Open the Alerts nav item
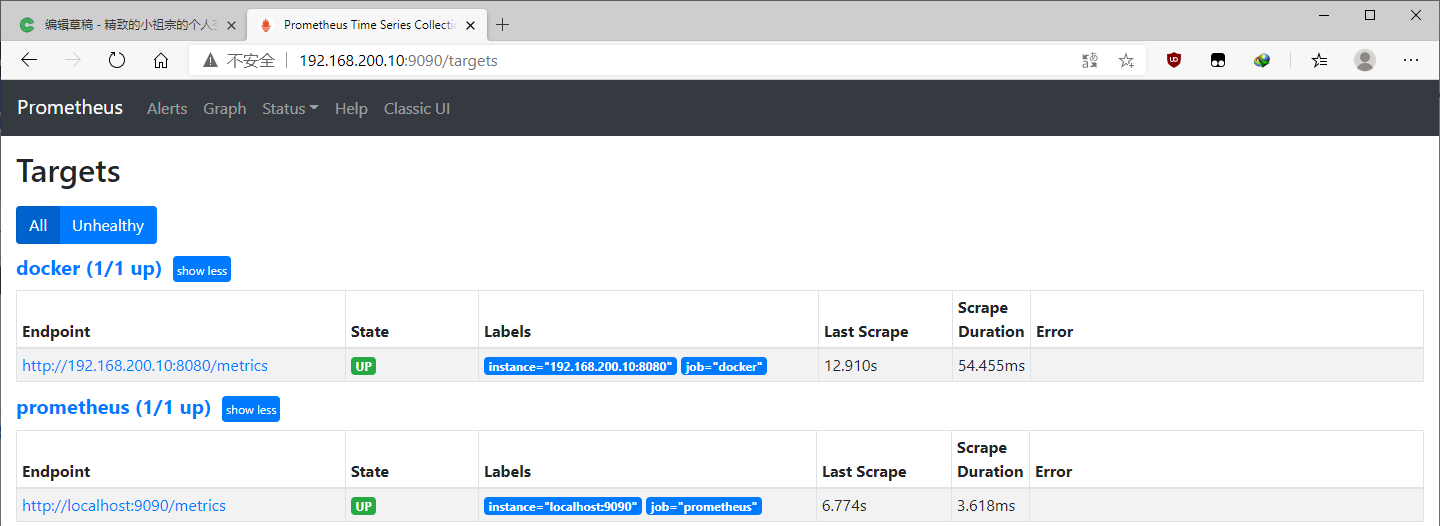Viewport: 1440px width, 526px height. 167,108
